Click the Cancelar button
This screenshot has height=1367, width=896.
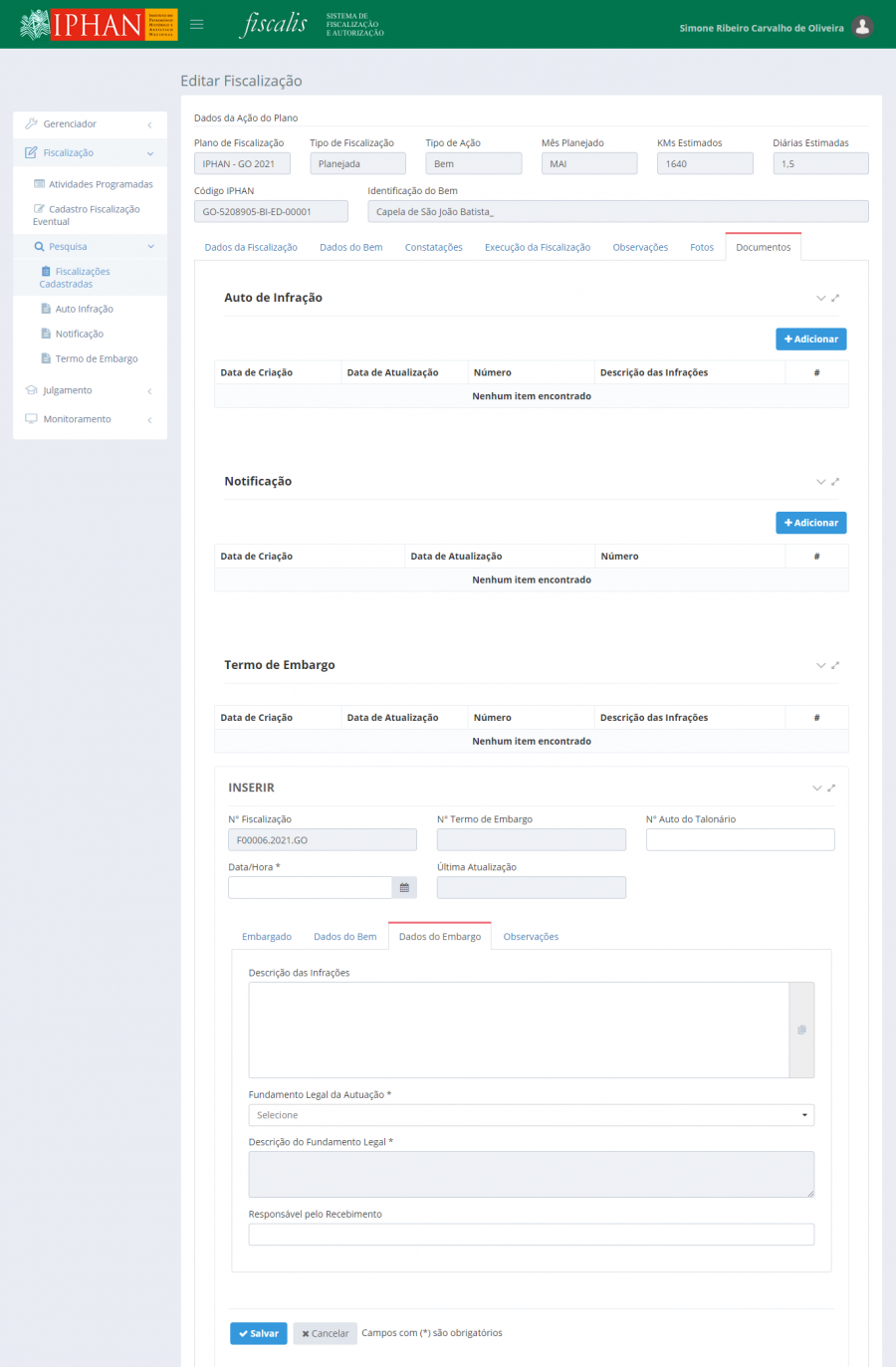pyautogui.click(x=325, y=1333)
